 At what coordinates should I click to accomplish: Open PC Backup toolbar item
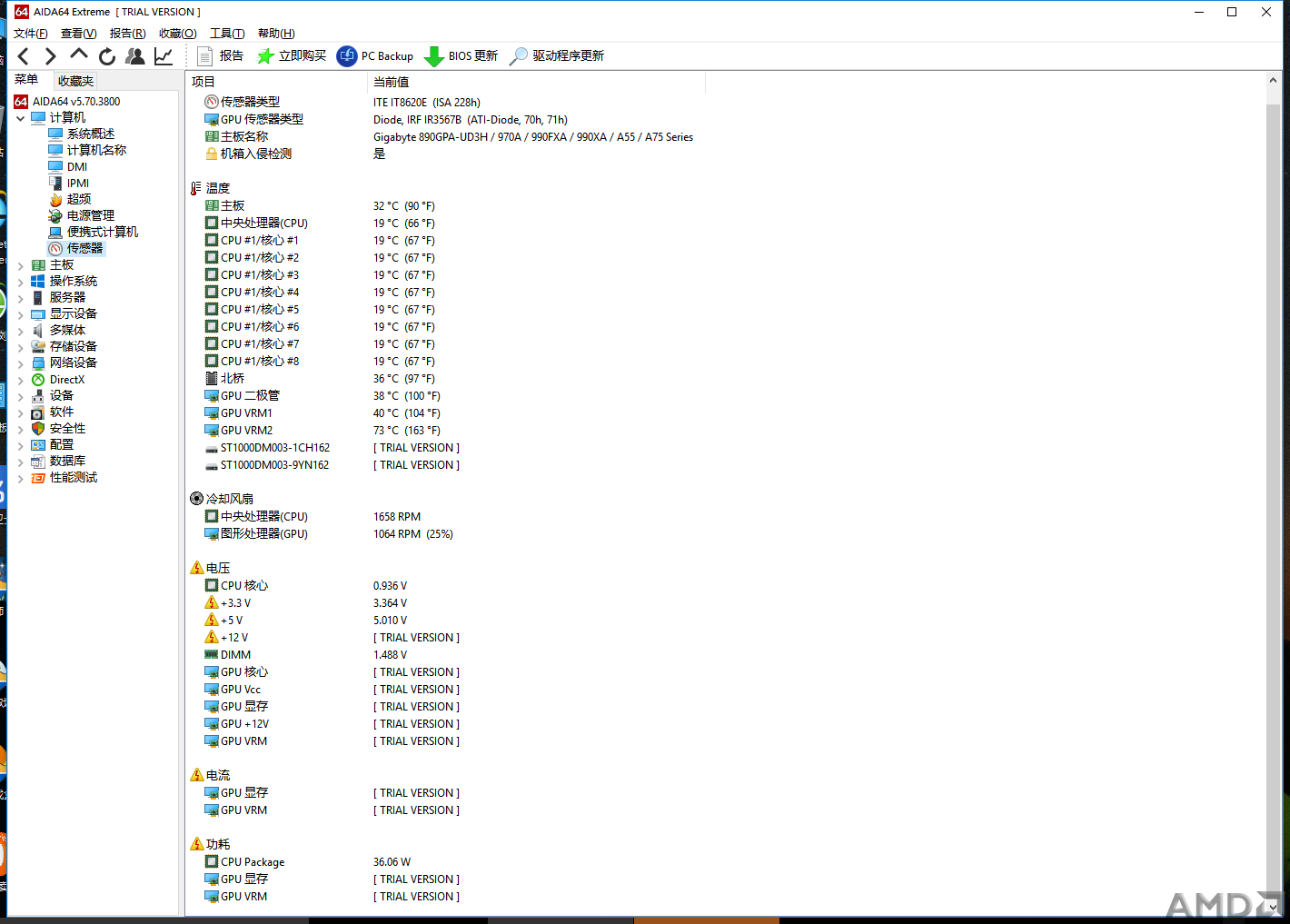pyautogui.click(x=375, y=56)
